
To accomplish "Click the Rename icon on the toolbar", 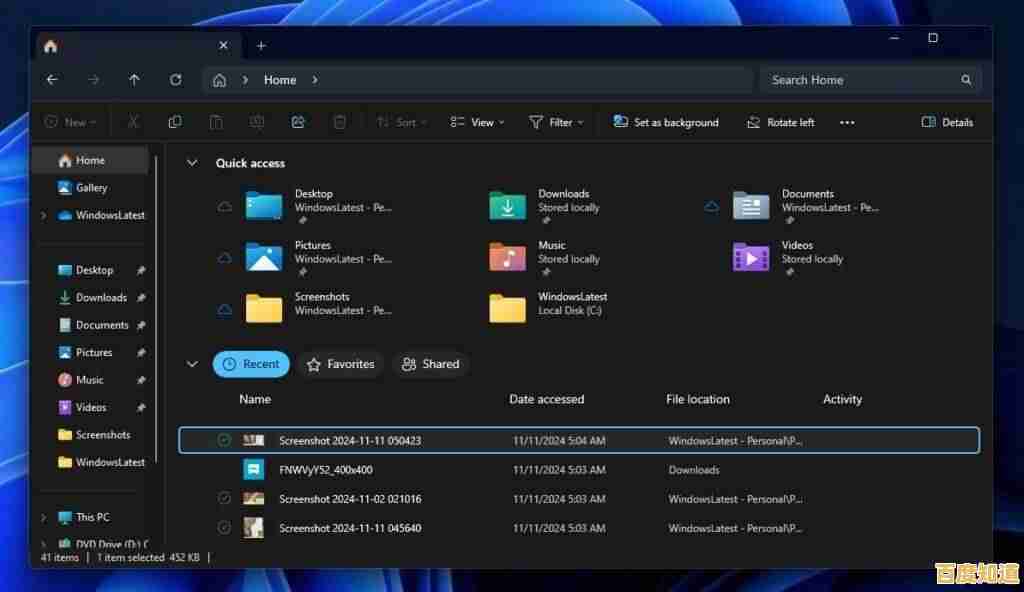I will point(257,121).
